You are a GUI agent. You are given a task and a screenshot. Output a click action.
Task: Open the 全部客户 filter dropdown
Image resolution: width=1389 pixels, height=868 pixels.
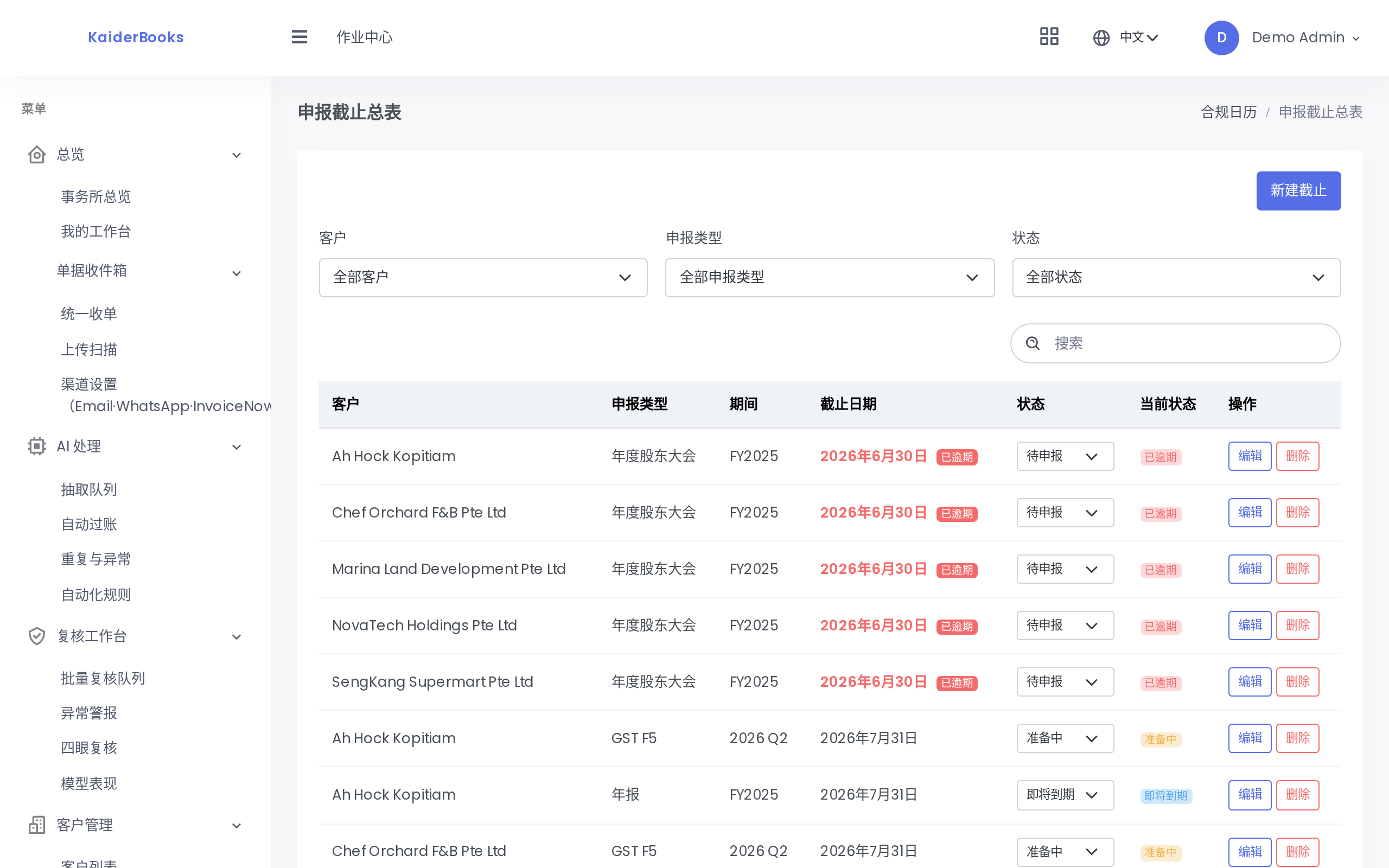point(483,277)
